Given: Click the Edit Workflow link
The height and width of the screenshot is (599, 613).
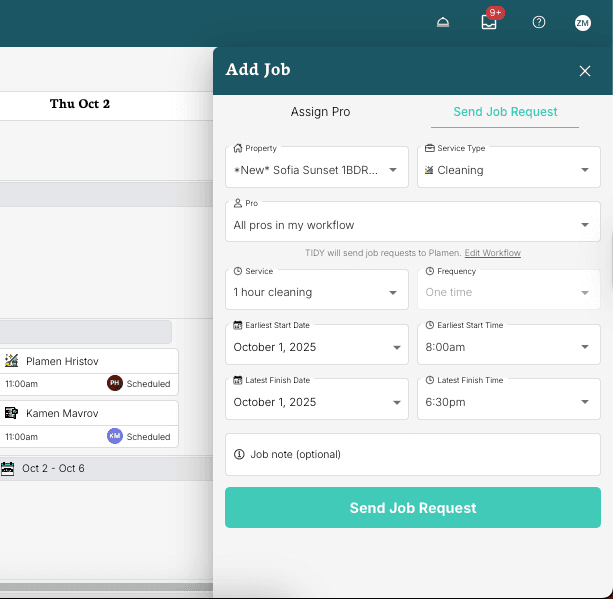Looking at the screenshot, I should pos(492,253).
